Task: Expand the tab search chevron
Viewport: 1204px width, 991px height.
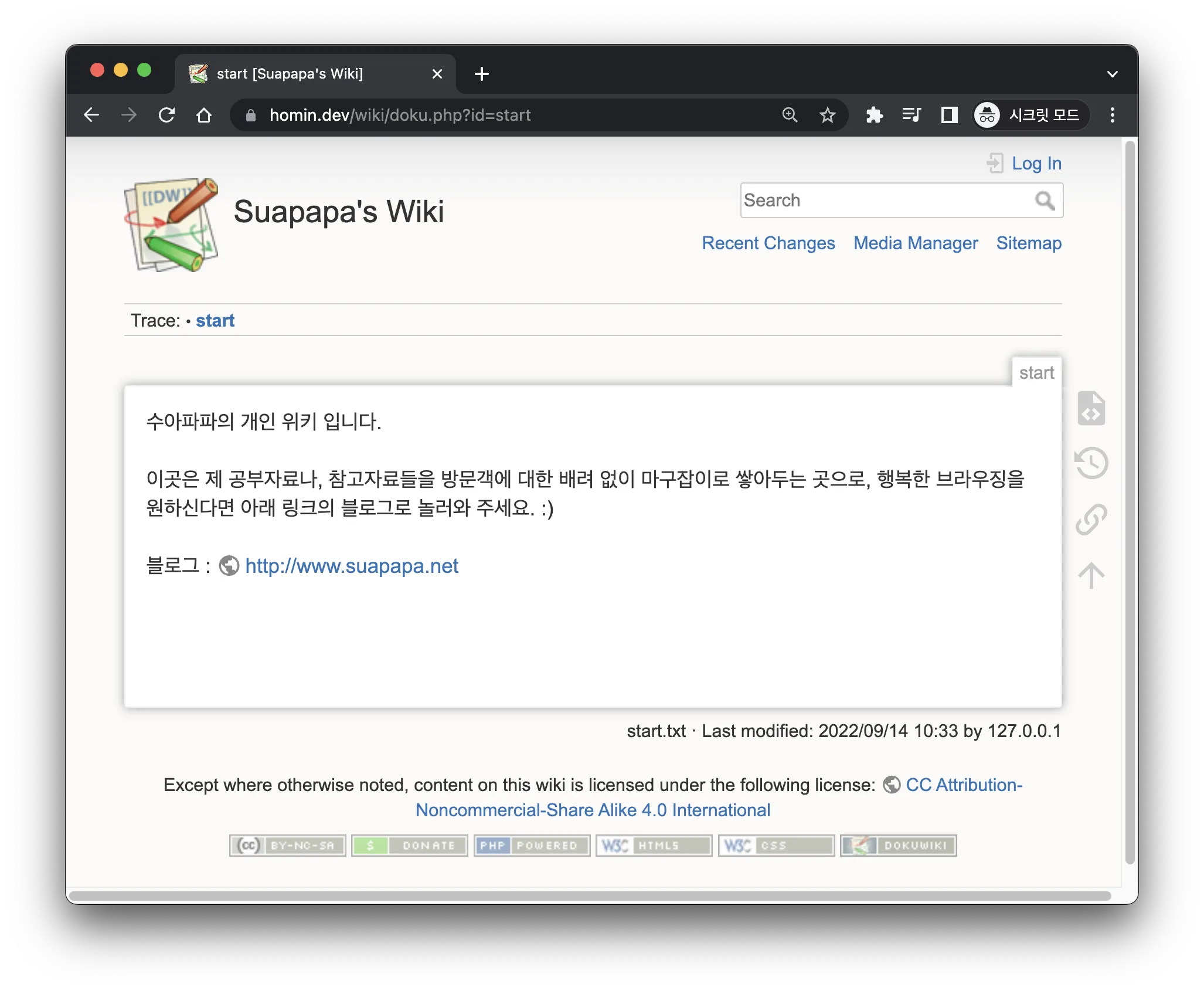Action: point(1112,74)
